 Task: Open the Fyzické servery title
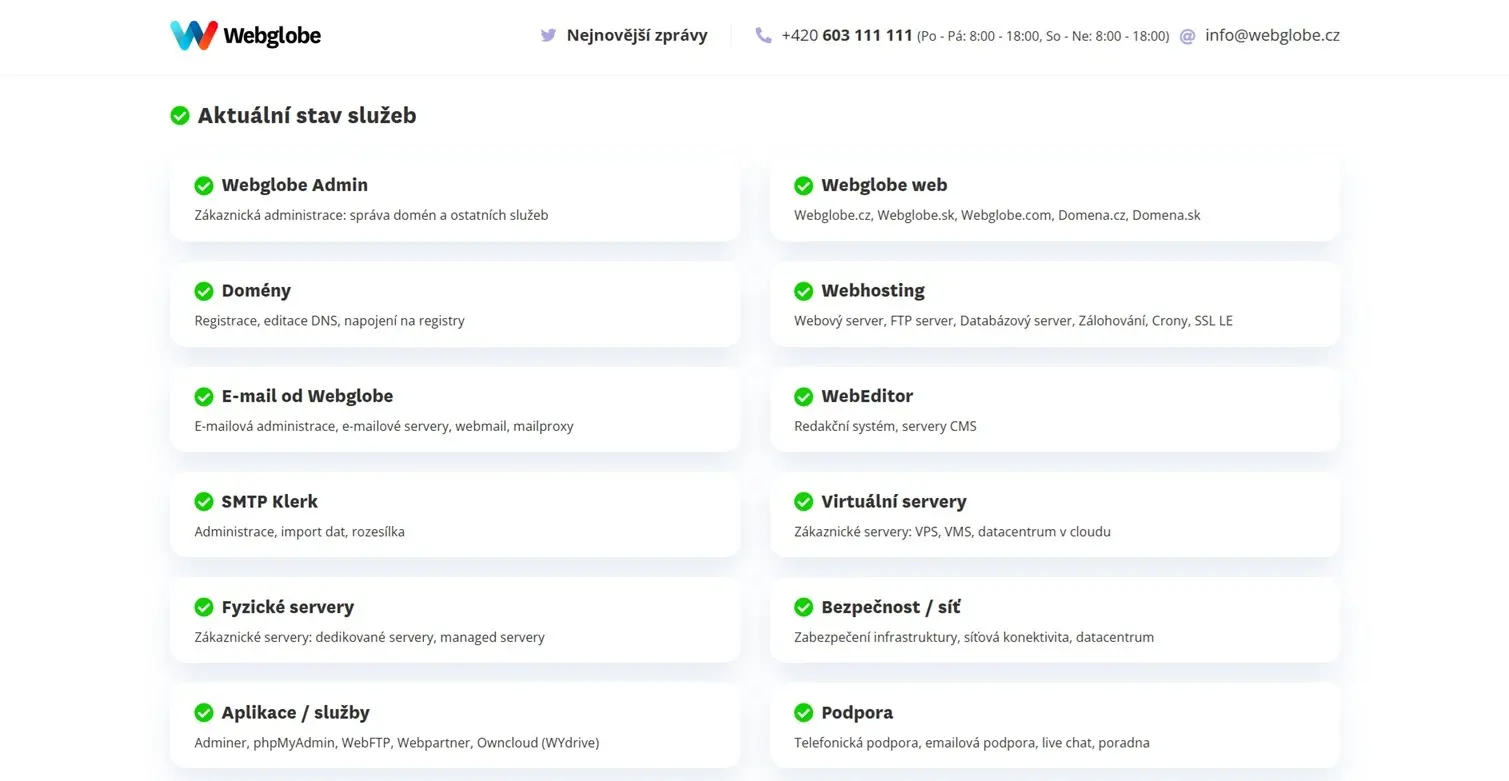pos(288,607)
